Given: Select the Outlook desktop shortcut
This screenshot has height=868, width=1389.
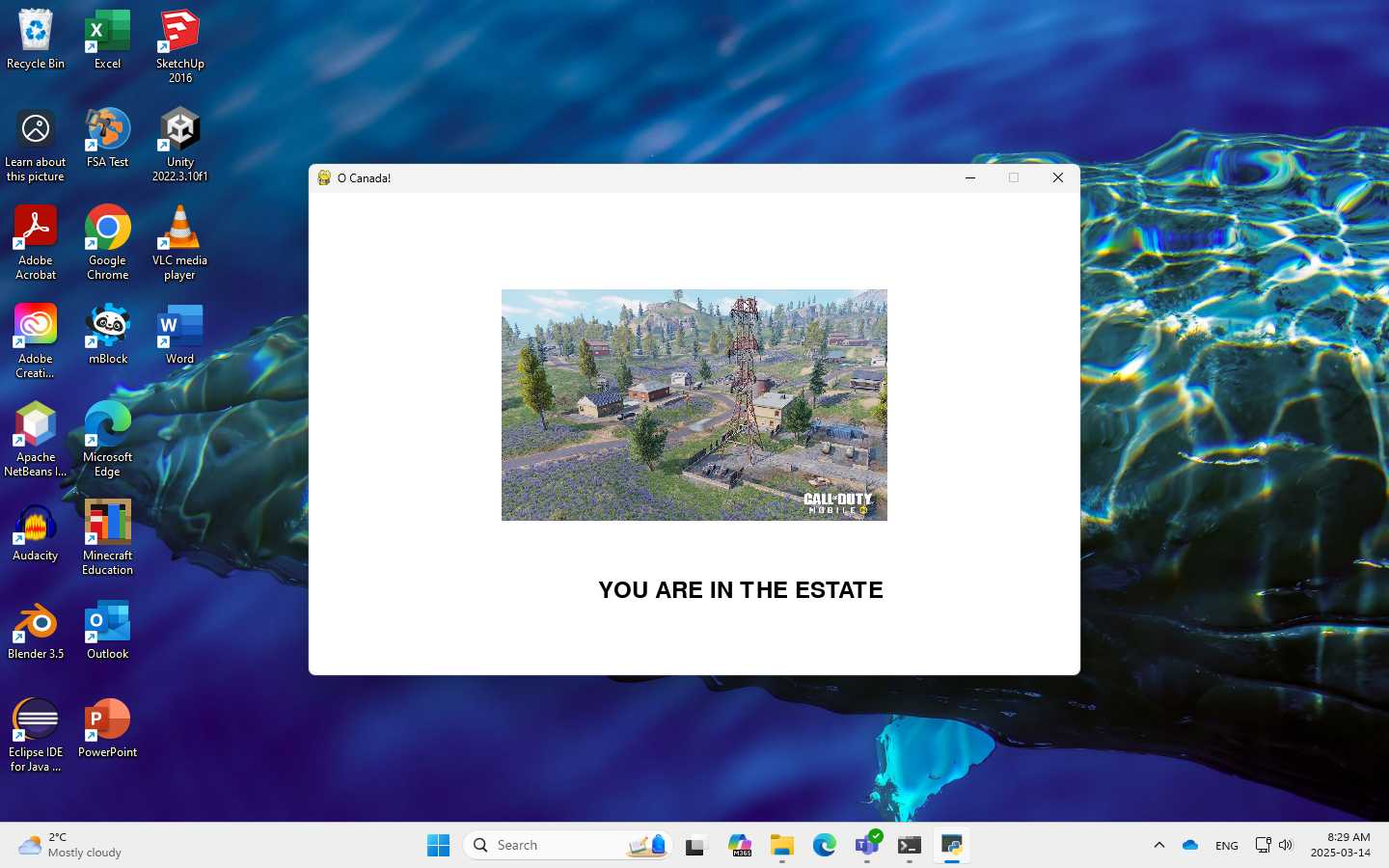Looking at the screenshot, I should [x=107, y=630].
